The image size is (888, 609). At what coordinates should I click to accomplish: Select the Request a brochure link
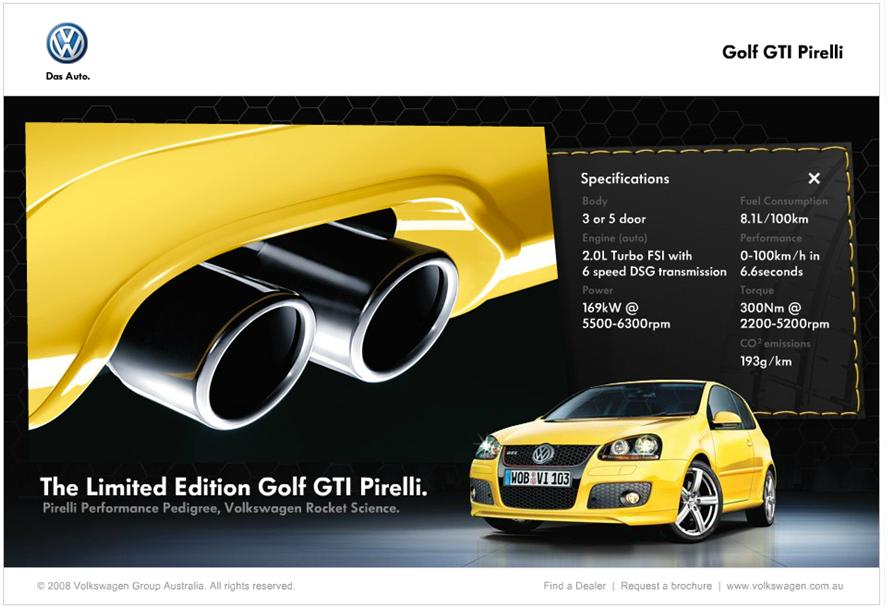tap(666, 586)
